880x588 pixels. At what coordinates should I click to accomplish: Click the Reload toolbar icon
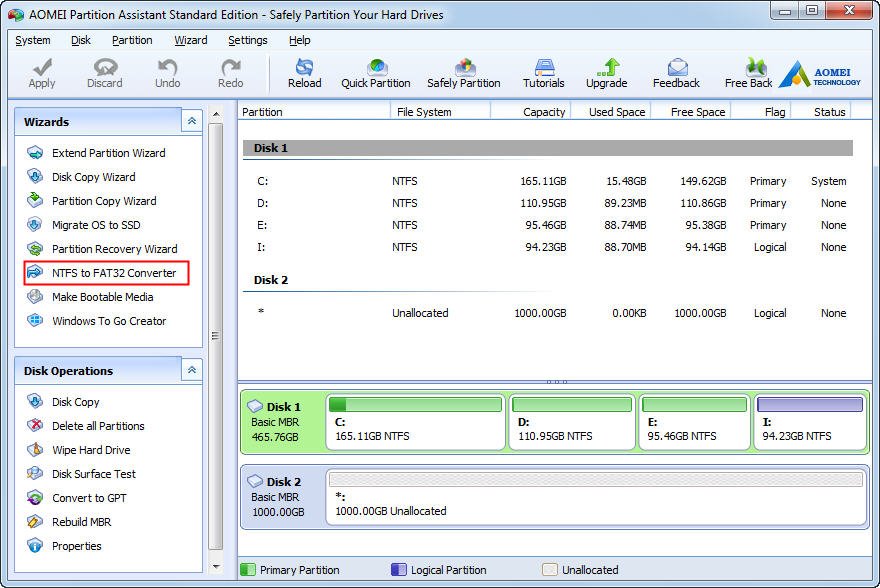[x=304, y=73]
